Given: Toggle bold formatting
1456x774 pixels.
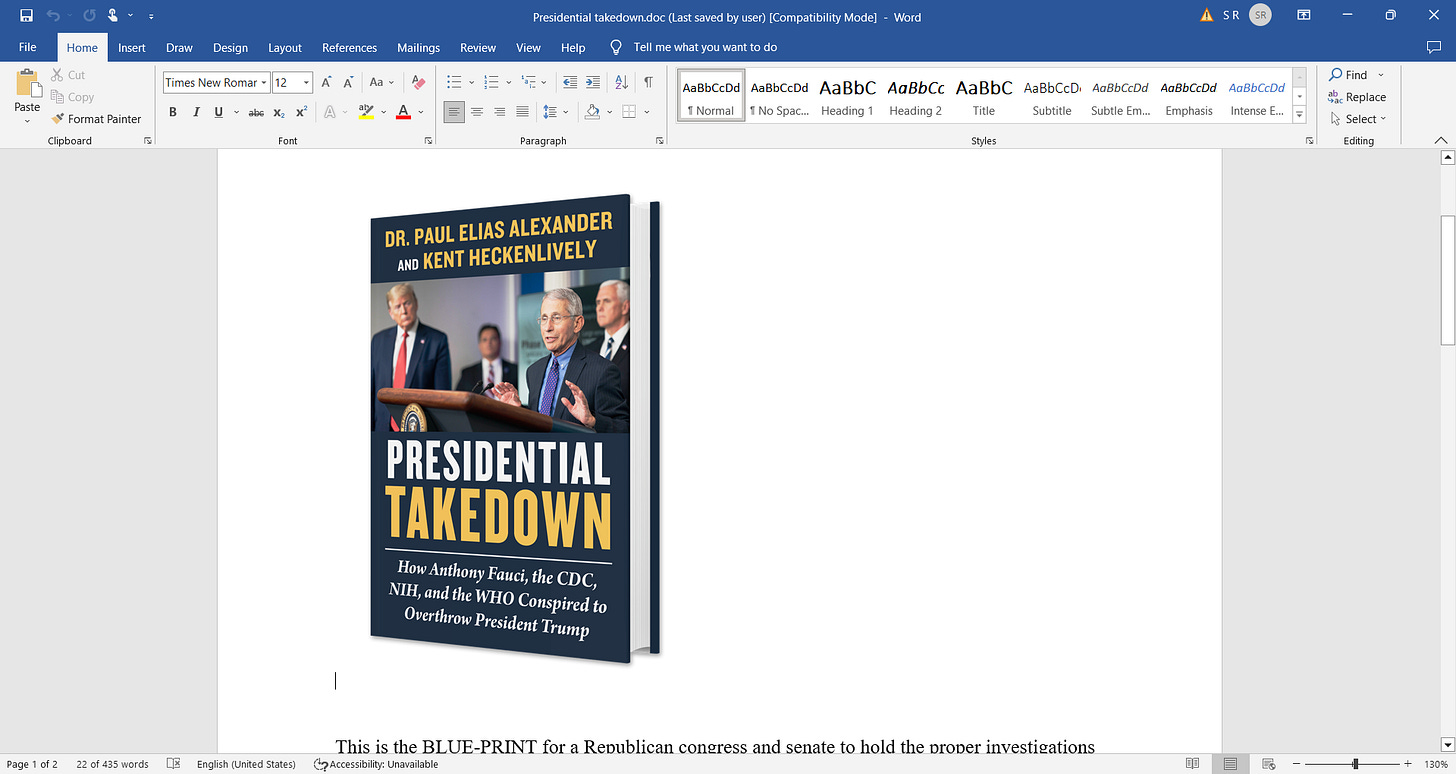Looking at the screenshot, I should (173, 112).
